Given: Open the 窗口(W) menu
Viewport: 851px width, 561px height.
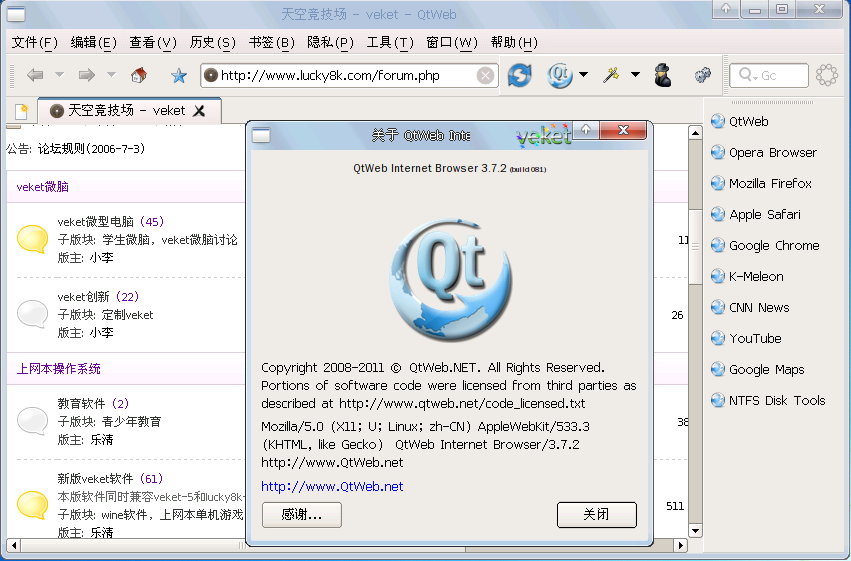Looking at the screenshot, I should tap(452, 42).
